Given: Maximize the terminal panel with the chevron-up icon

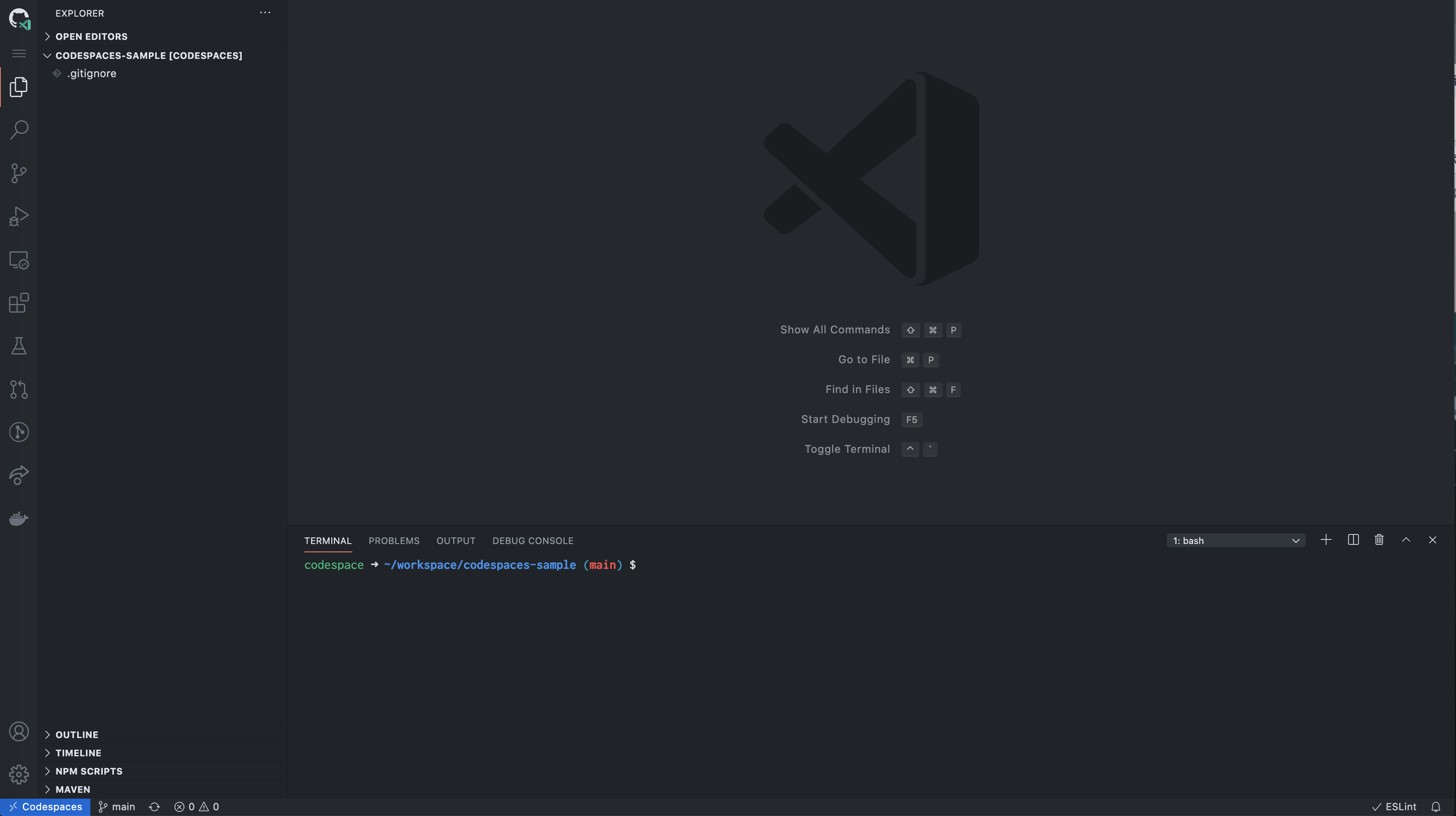Looking at the screenshot, I should coord(1406,540).
